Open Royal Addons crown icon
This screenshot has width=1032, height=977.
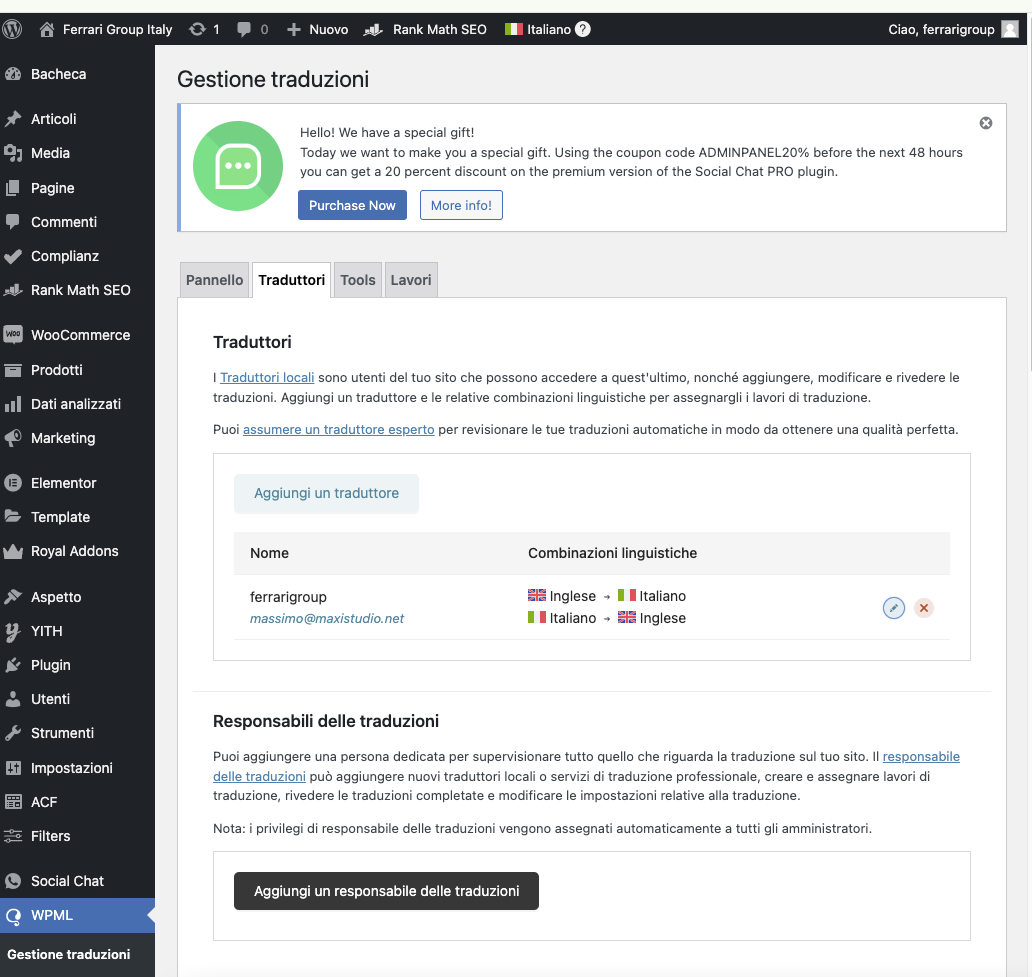coord(13,551)
